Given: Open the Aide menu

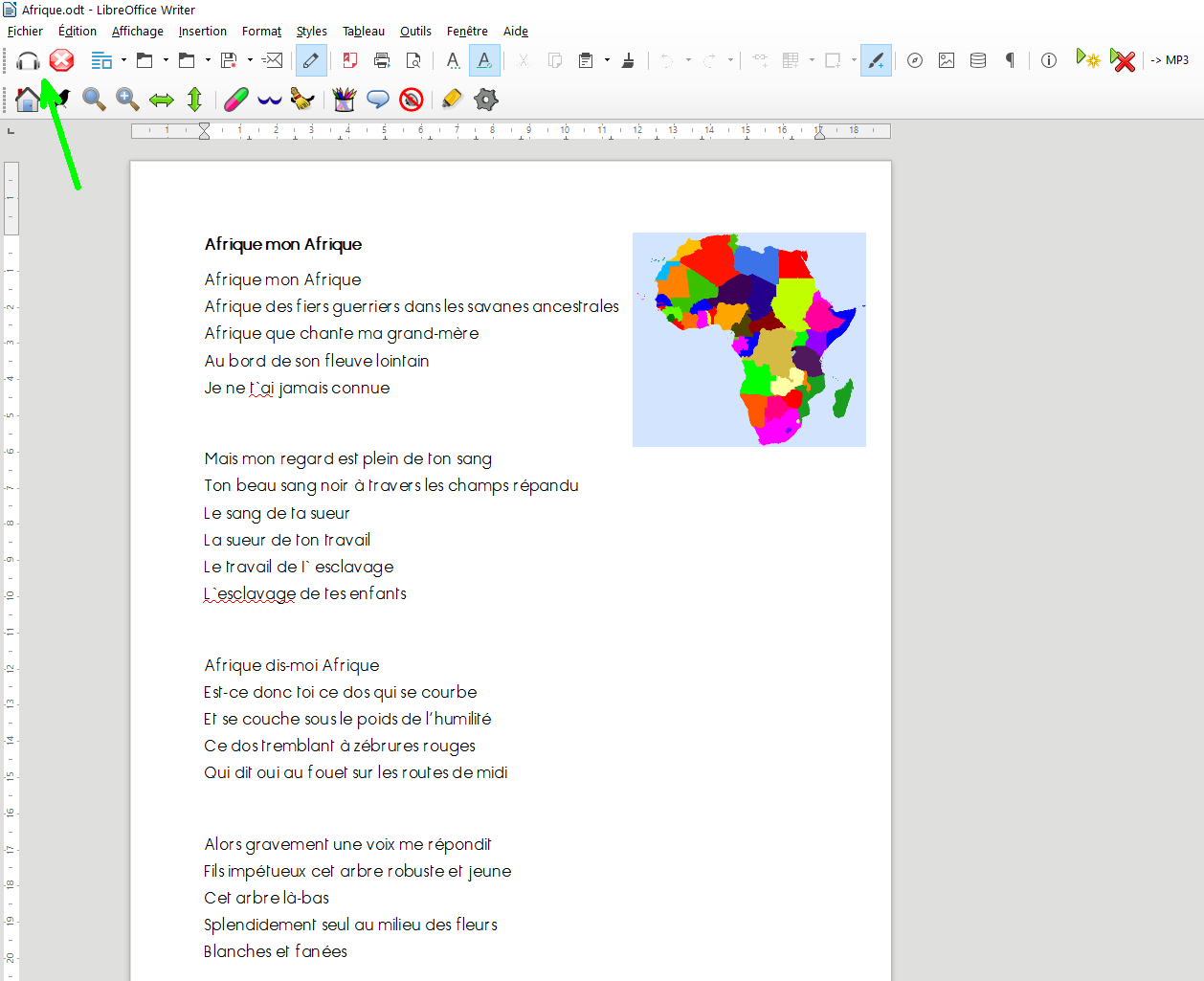Looking at the screenshot, I should point(516,31).
